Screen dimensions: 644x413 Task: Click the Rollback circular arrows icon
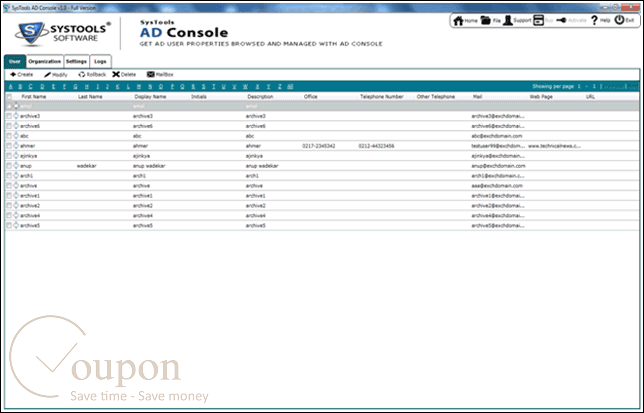point(82,75)
